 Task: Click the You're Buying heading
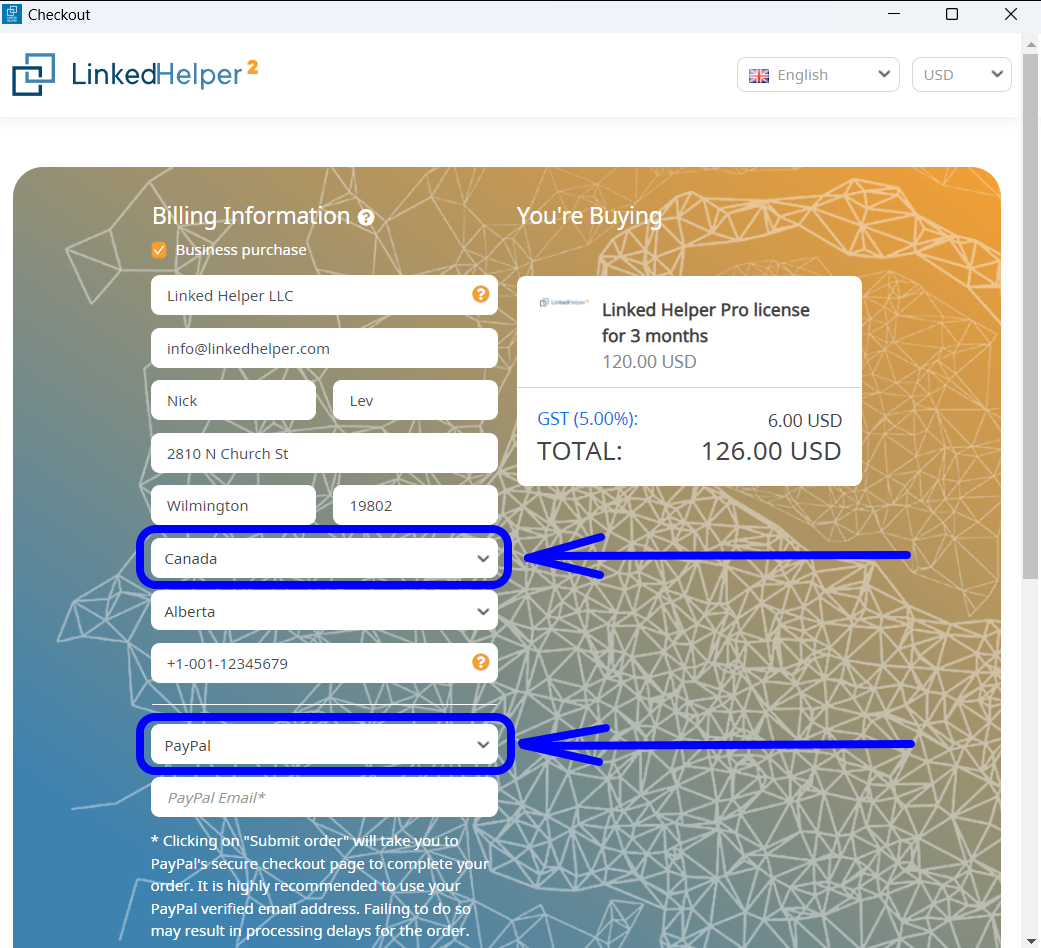point(589,216)
